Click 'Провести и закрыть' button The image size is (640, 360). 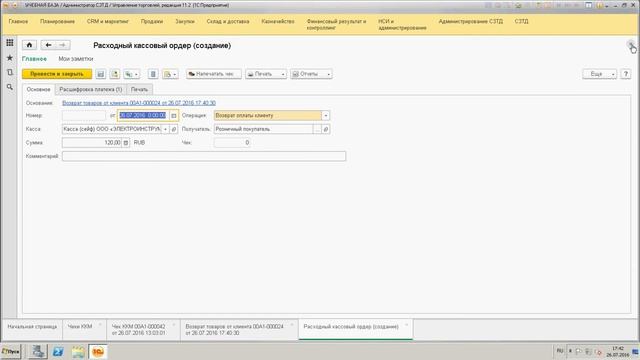click(57, 74)
